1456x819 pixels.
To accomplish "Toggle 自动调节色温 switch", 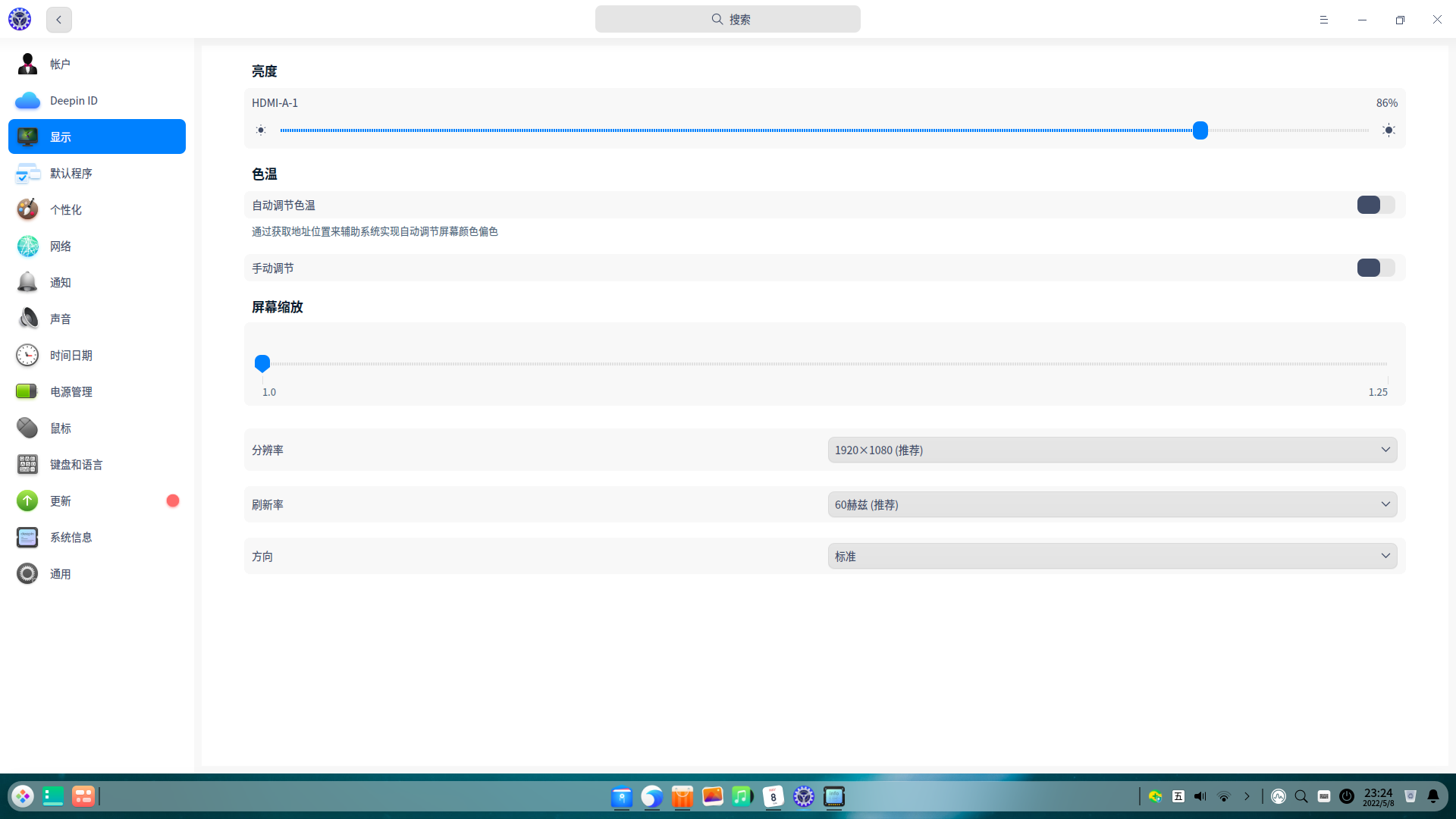I will click(x=1376, y=205).
